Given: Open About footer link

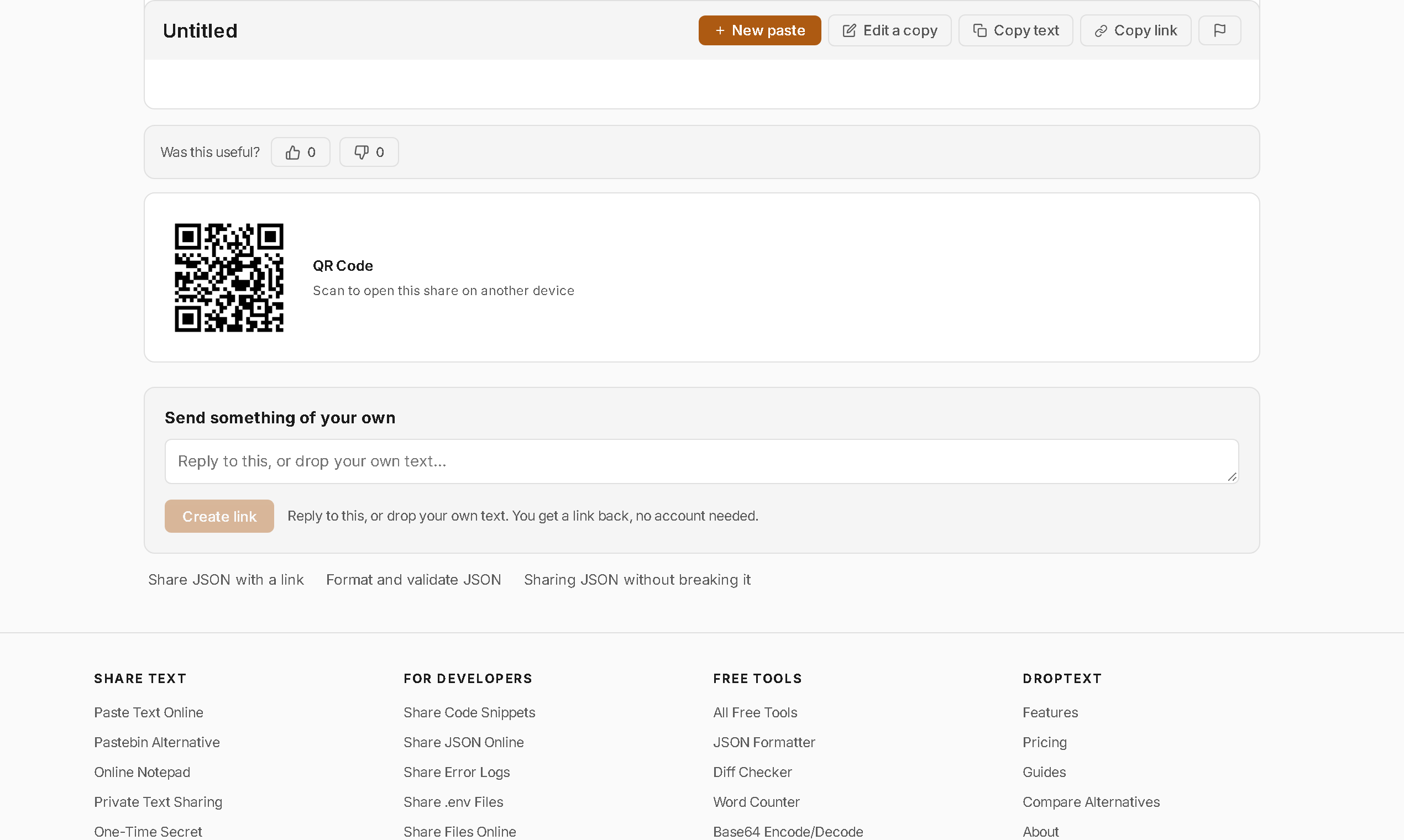Looking at the screenshot, I should pyautogui.click(x=1040, y=832).
